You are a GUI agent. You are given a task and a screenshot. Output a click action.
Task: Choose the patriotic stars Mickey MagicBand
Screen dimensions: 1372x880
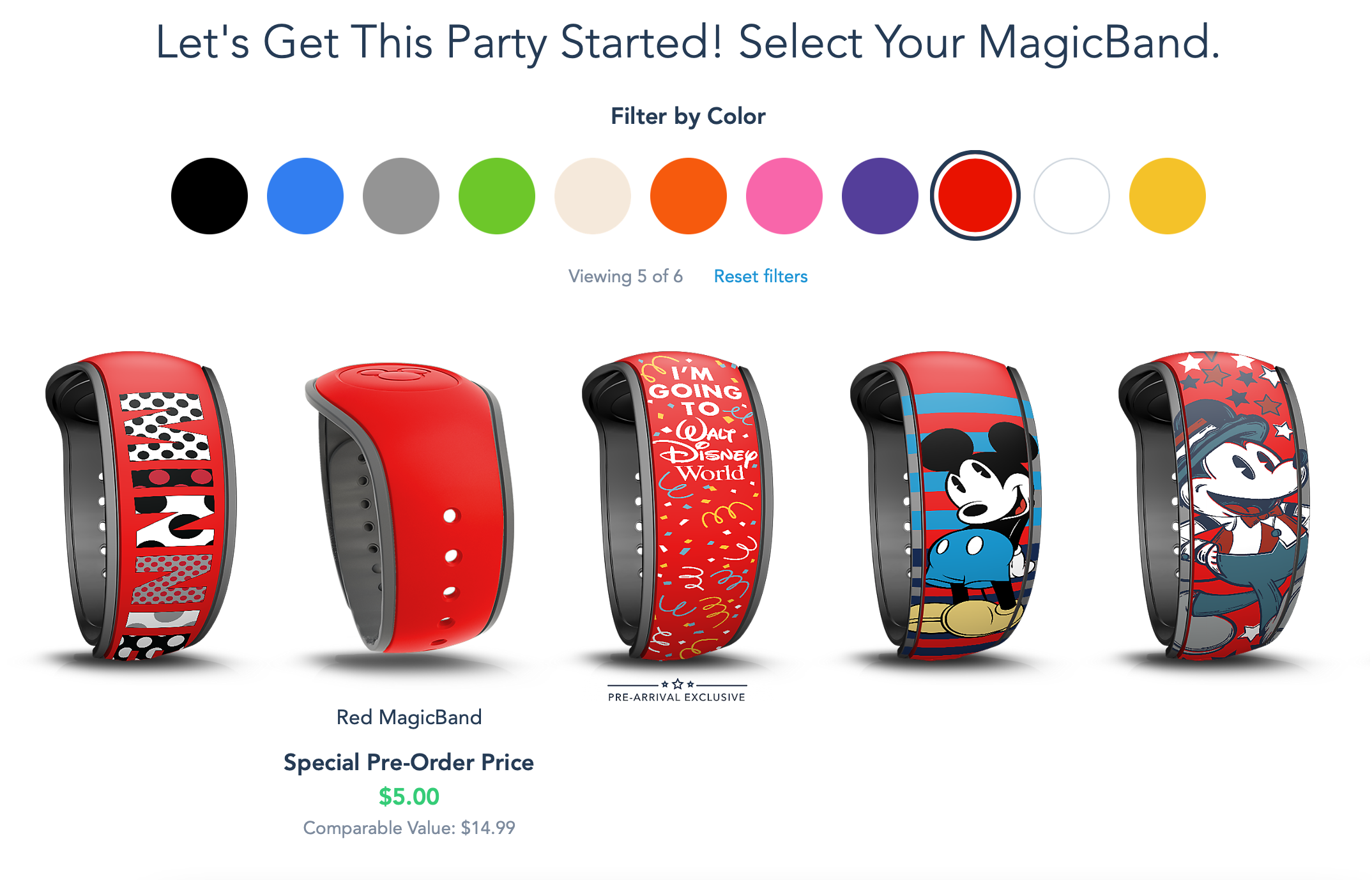1215,506
